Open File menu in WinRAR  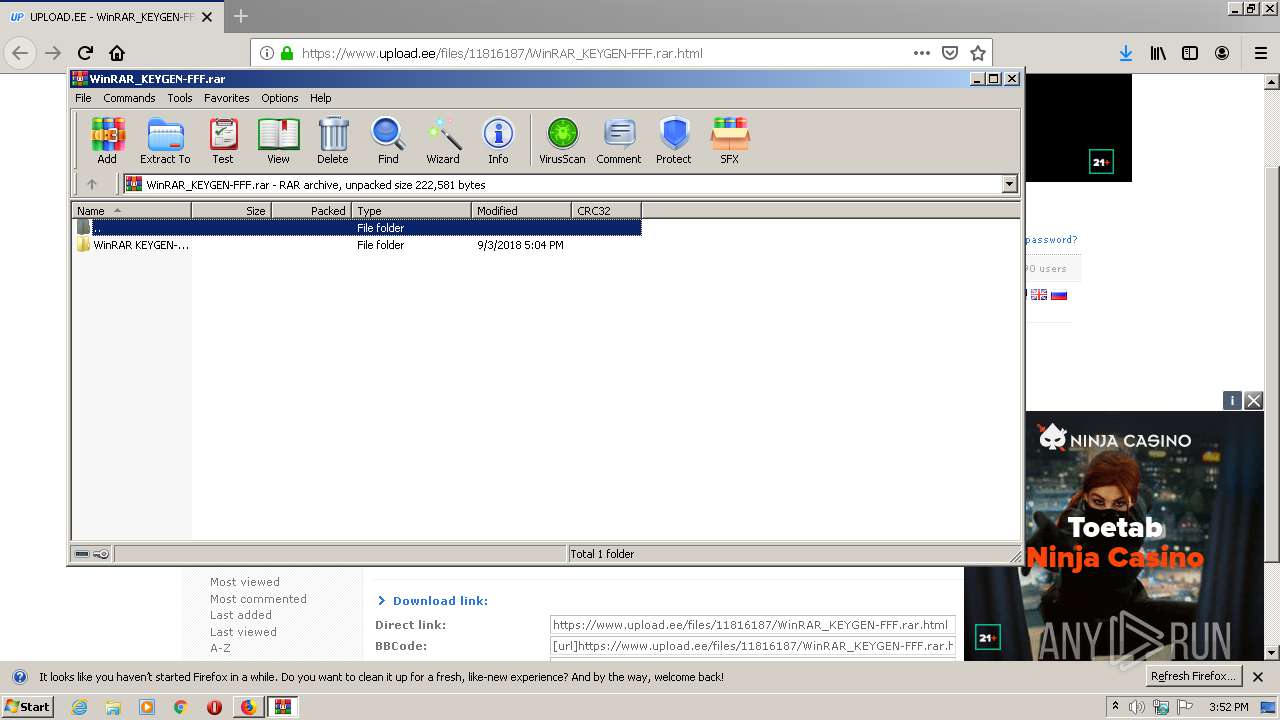tap(83, 98)
